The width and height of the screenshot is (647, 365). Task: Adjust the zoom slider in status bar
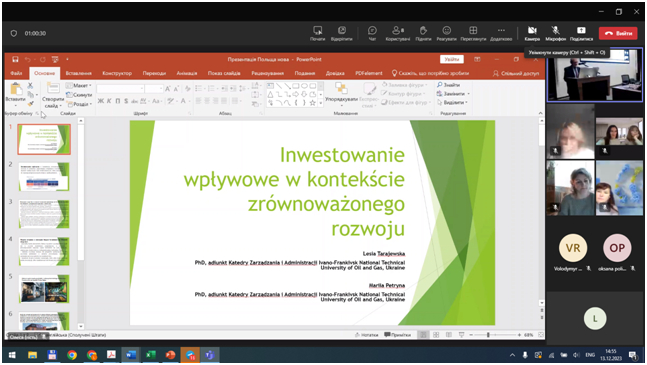tap(488, 335)
